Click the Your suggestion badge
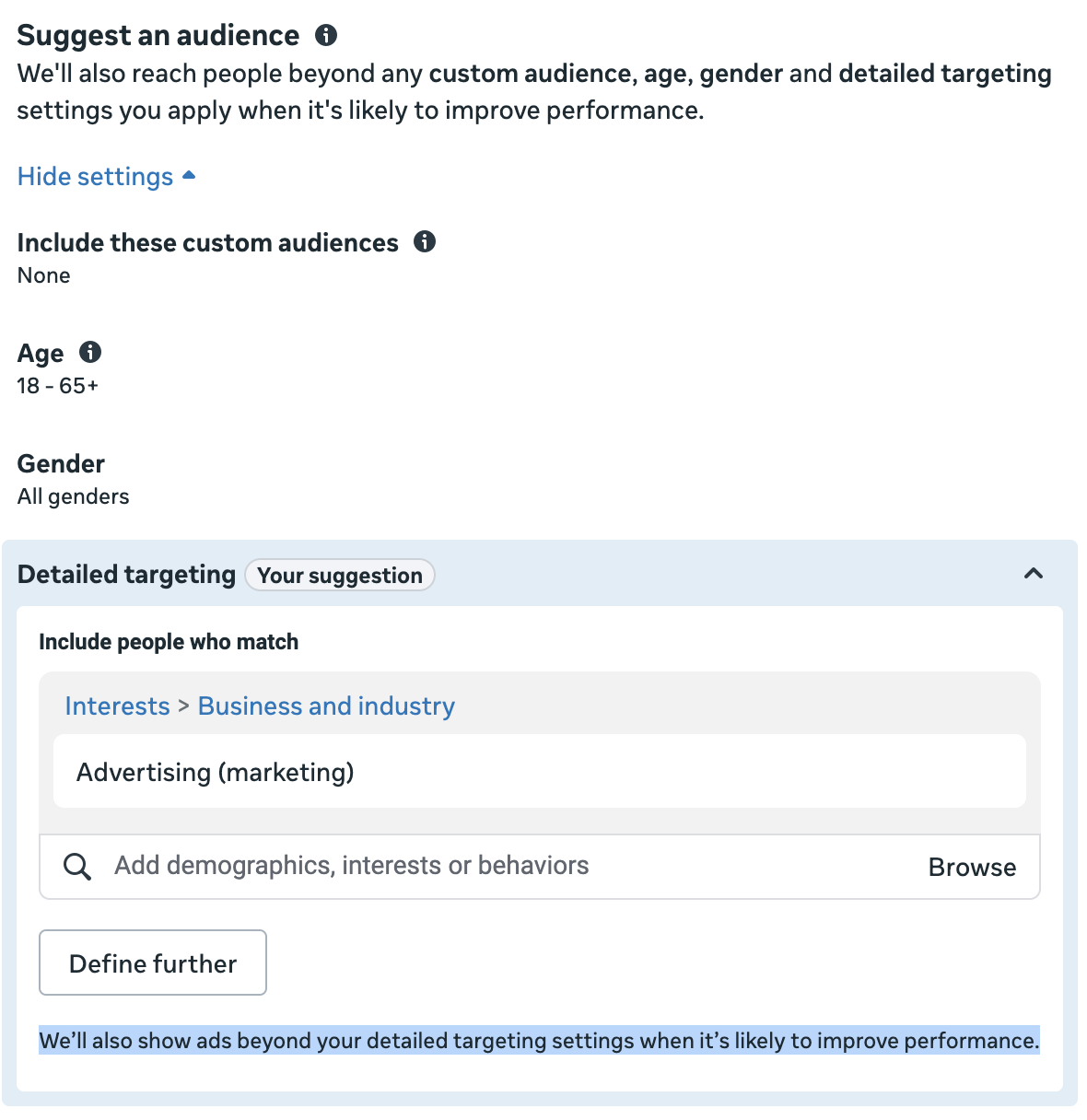This screenshot has height=1120, width=1087. tap(340, 576)
